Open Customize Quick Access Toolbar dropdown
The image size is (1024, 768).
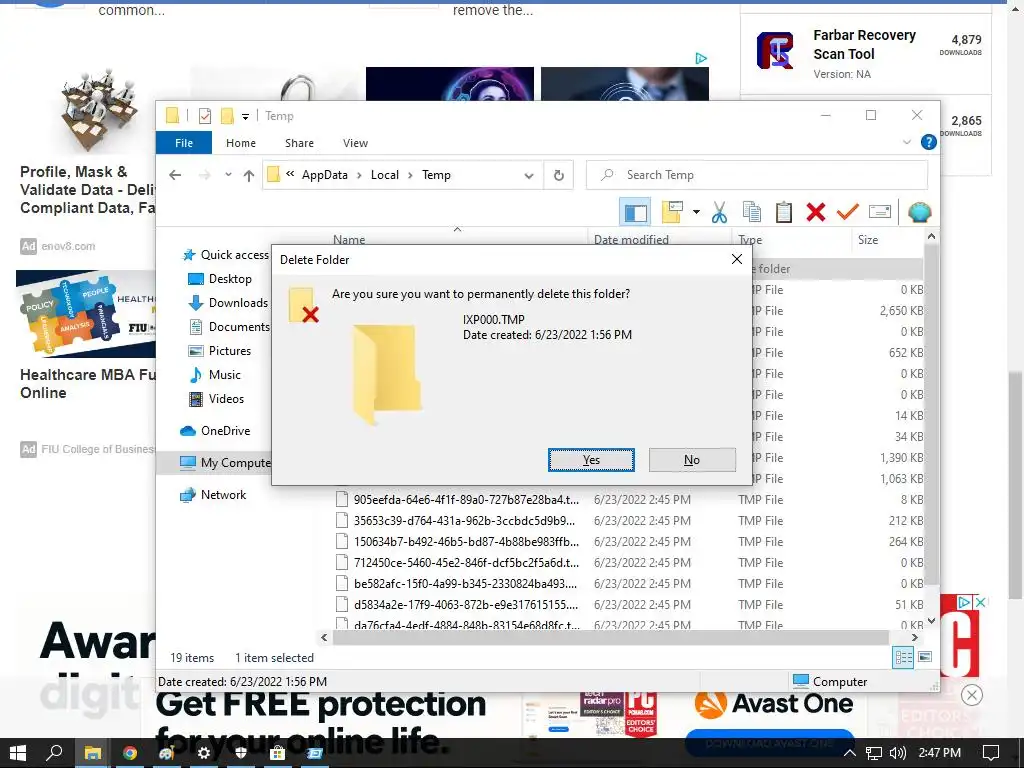246,117
